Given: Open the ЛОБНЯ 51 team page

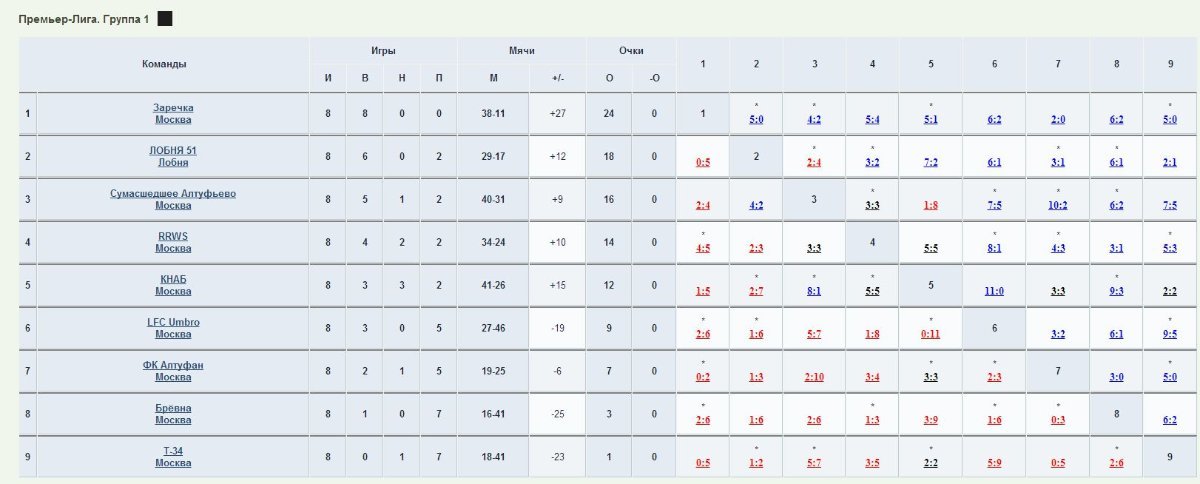Looking at the screenshot, I should (x=173, y=150).
